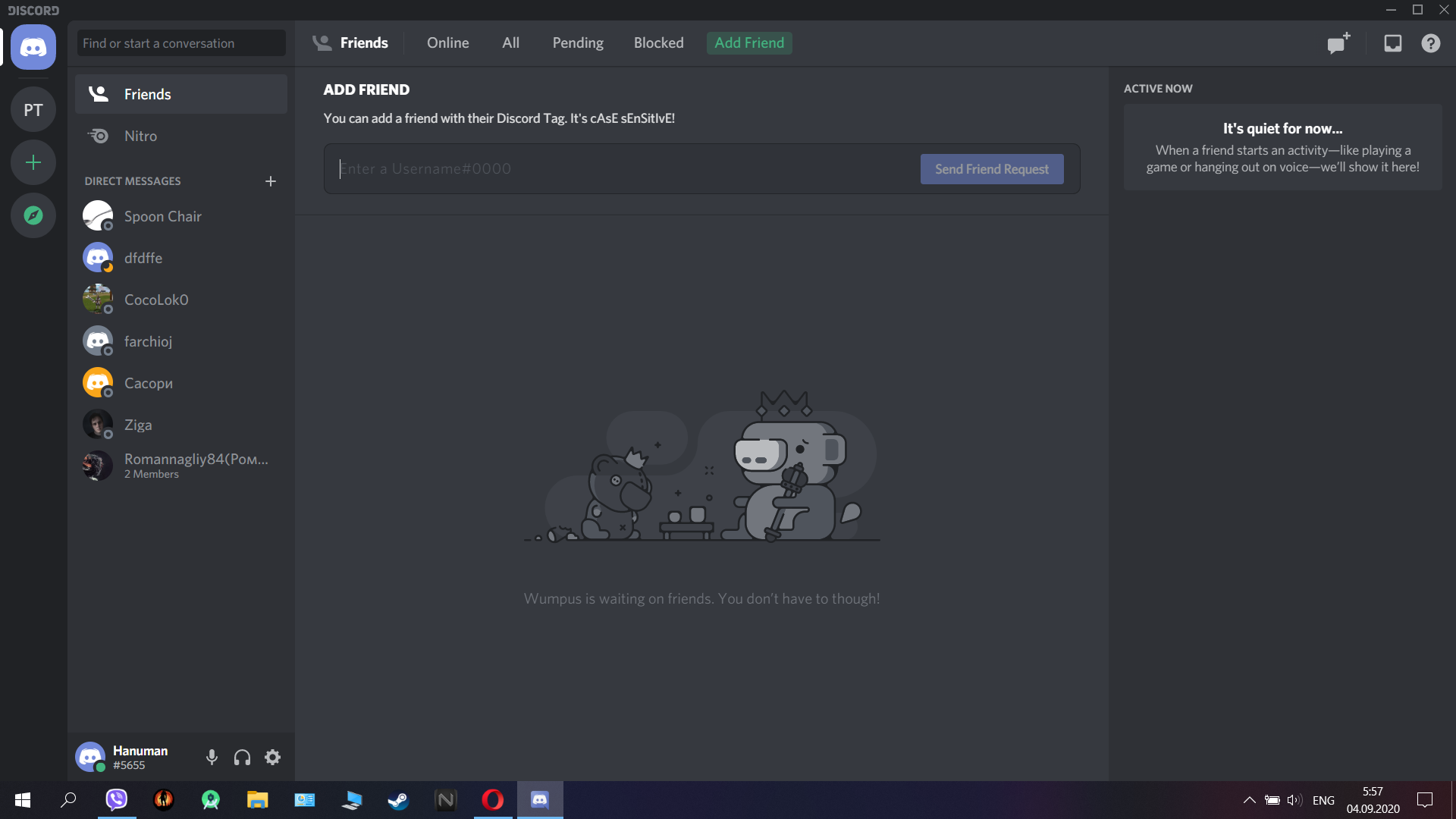Switch to the Online tab
The image size is (1456, 819).
click(x=447, y=43)
